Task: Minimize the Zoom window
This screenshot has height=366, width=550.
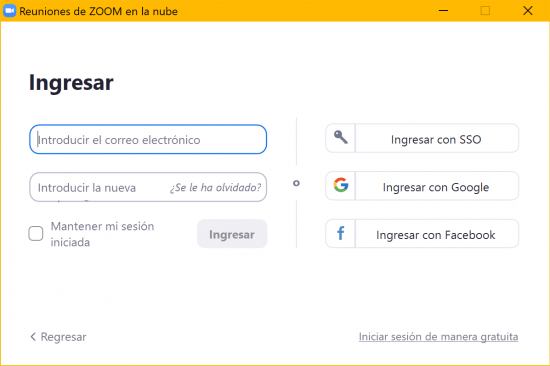Action: coord(443,11)
